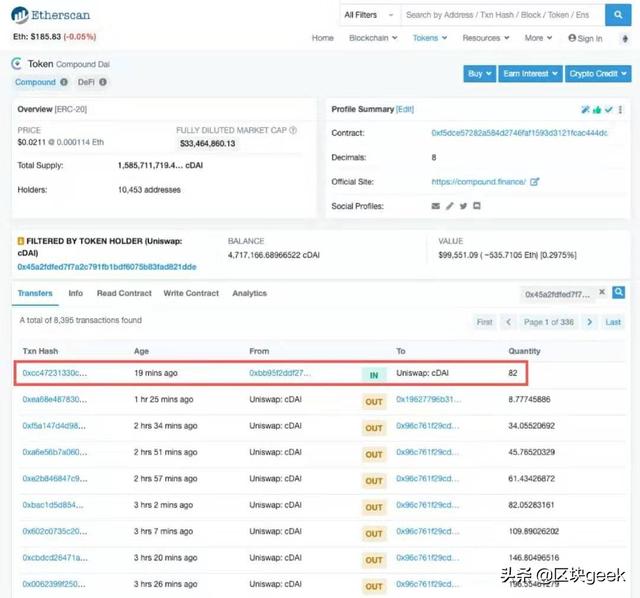This screenshot has width=640, height=598.
Task: Switch to the Analytics tab
Action: (249, 293)
